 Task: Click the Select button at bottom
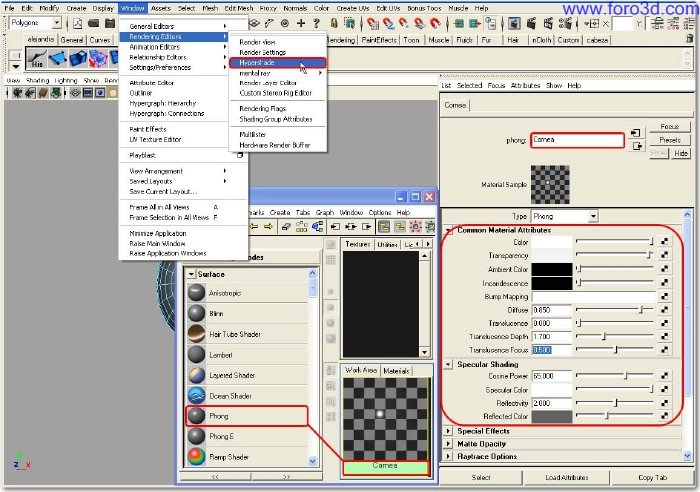481,477
